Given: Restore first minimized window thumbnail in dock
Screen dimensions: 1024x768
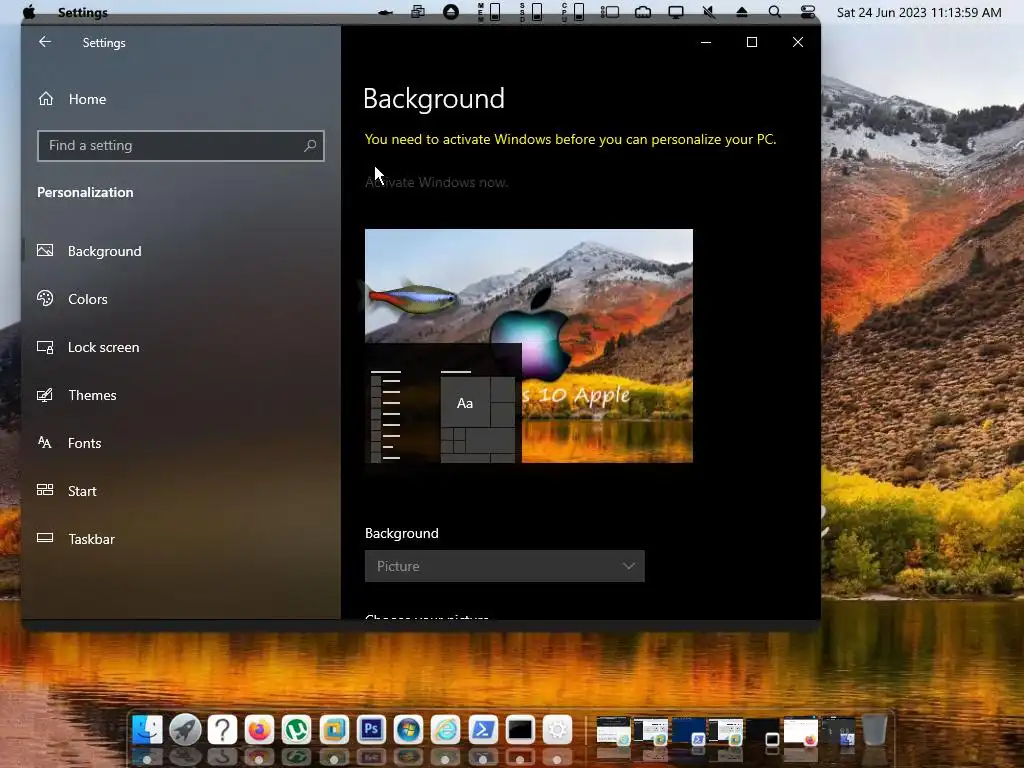Looking at the screenshot, I should 613,731.
